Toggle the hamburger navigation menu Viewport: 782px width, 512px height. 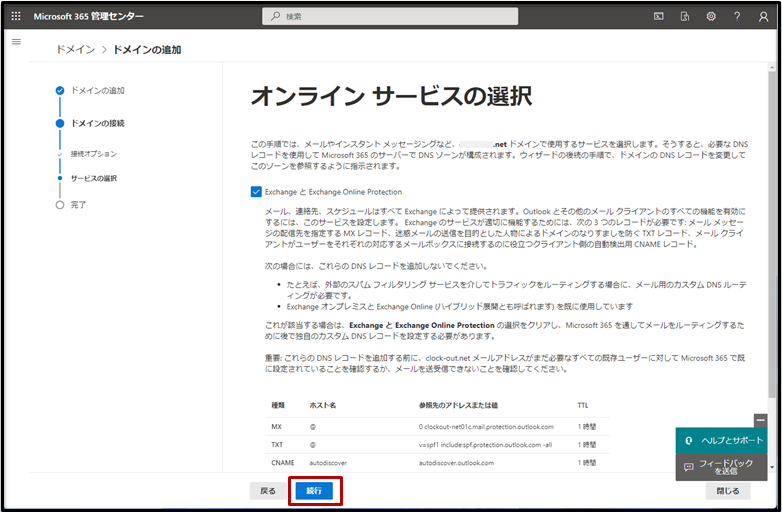[16, 42]
